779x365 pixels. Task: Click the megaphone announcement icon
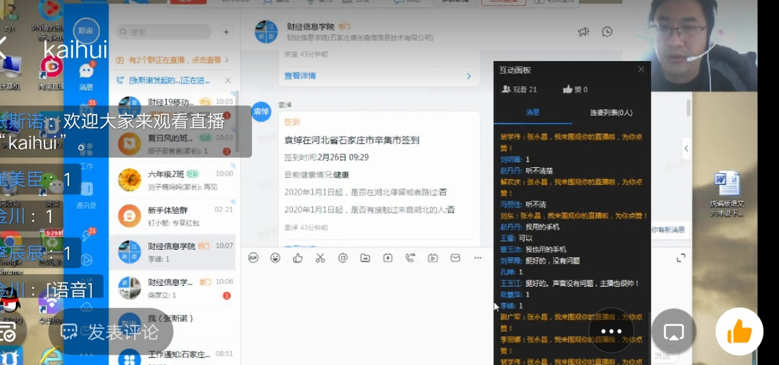coord(583,32)
